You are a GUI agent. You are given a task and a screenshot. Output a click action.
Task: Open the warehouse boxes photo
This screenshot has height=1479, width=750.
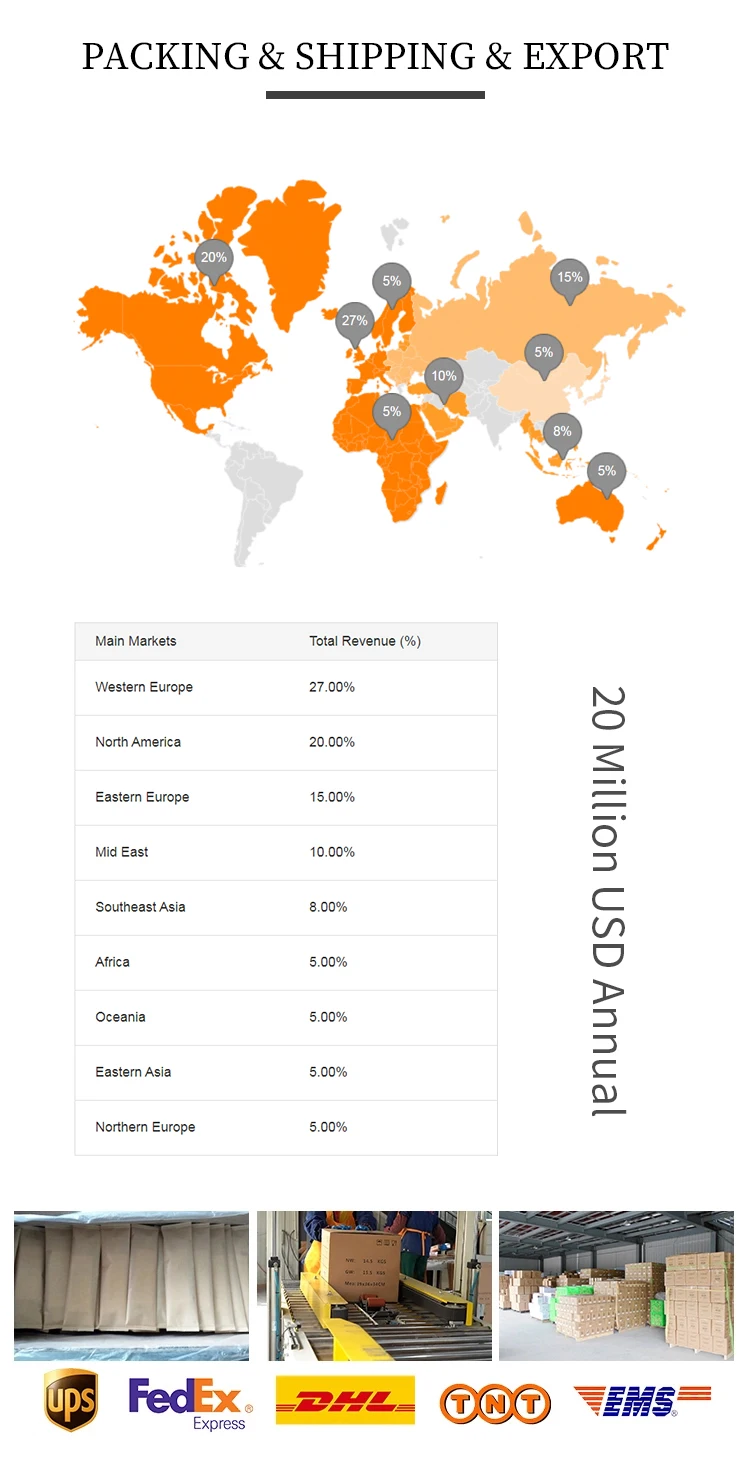tap(616, 1285)
